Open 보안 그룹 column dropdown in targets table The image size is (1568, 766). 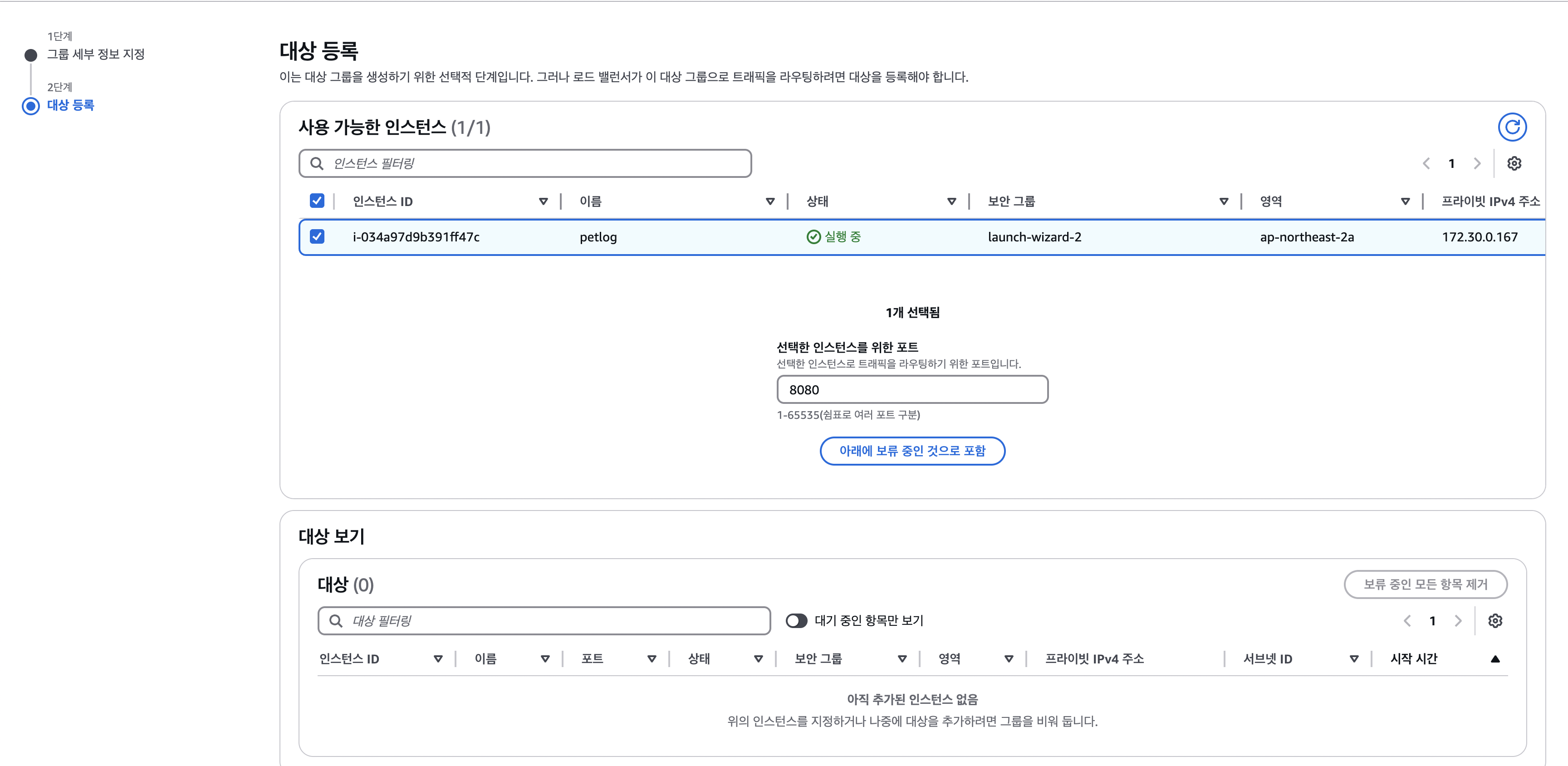click(x=902, y=659)
